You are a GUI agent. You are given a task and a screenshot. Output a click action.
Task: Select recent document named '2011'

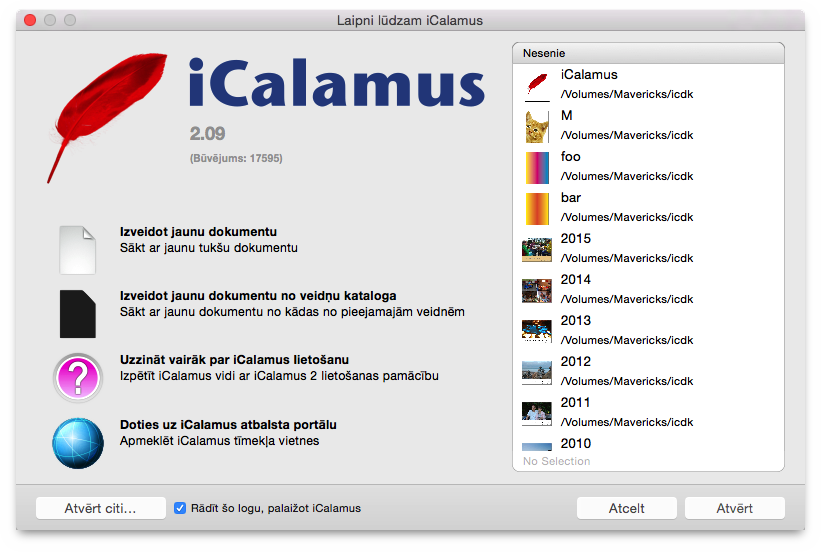(648, 412)
